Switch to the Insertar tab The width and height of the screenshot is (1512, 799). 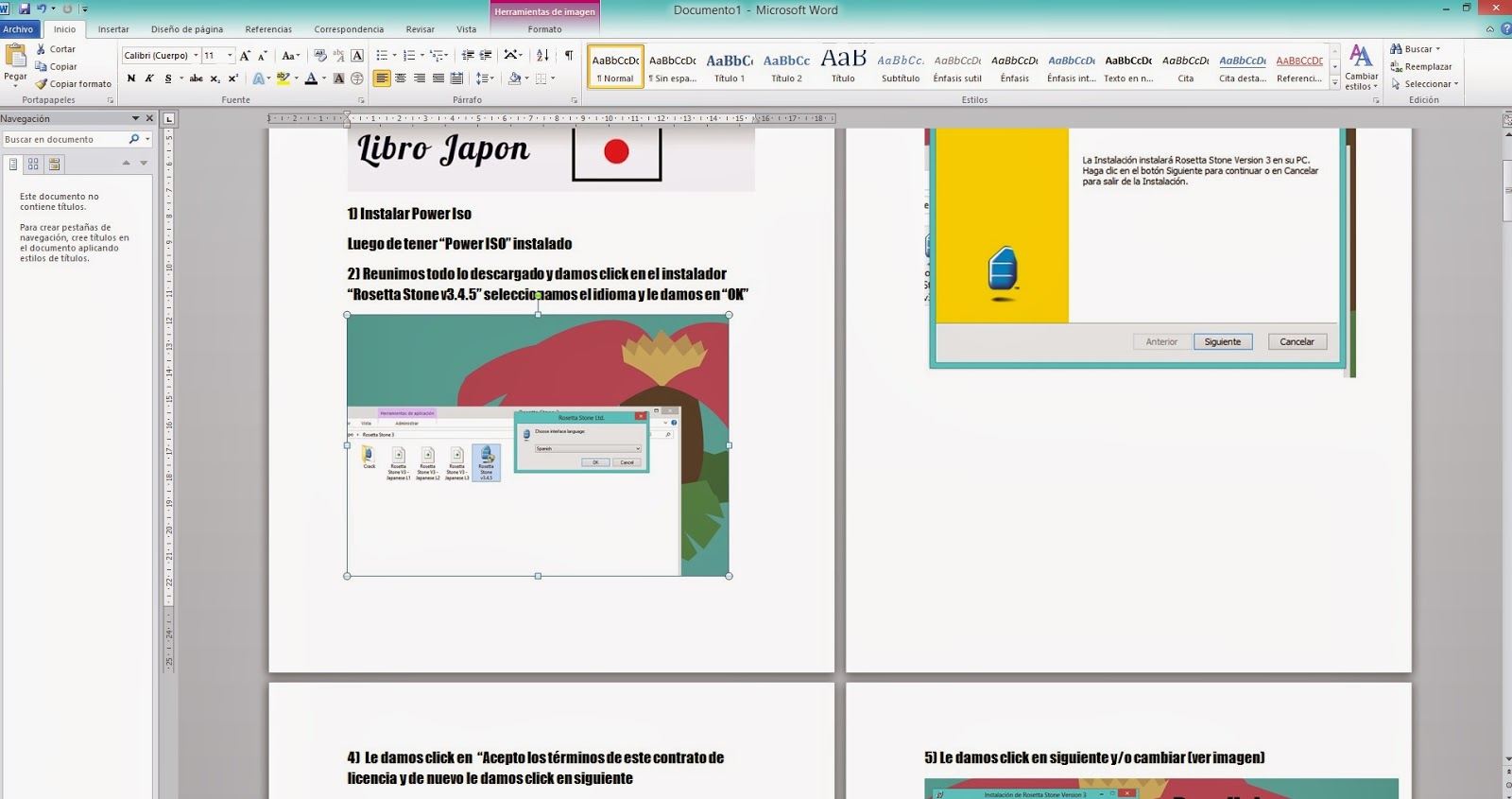pyautogui.click(x=113, y=29)
